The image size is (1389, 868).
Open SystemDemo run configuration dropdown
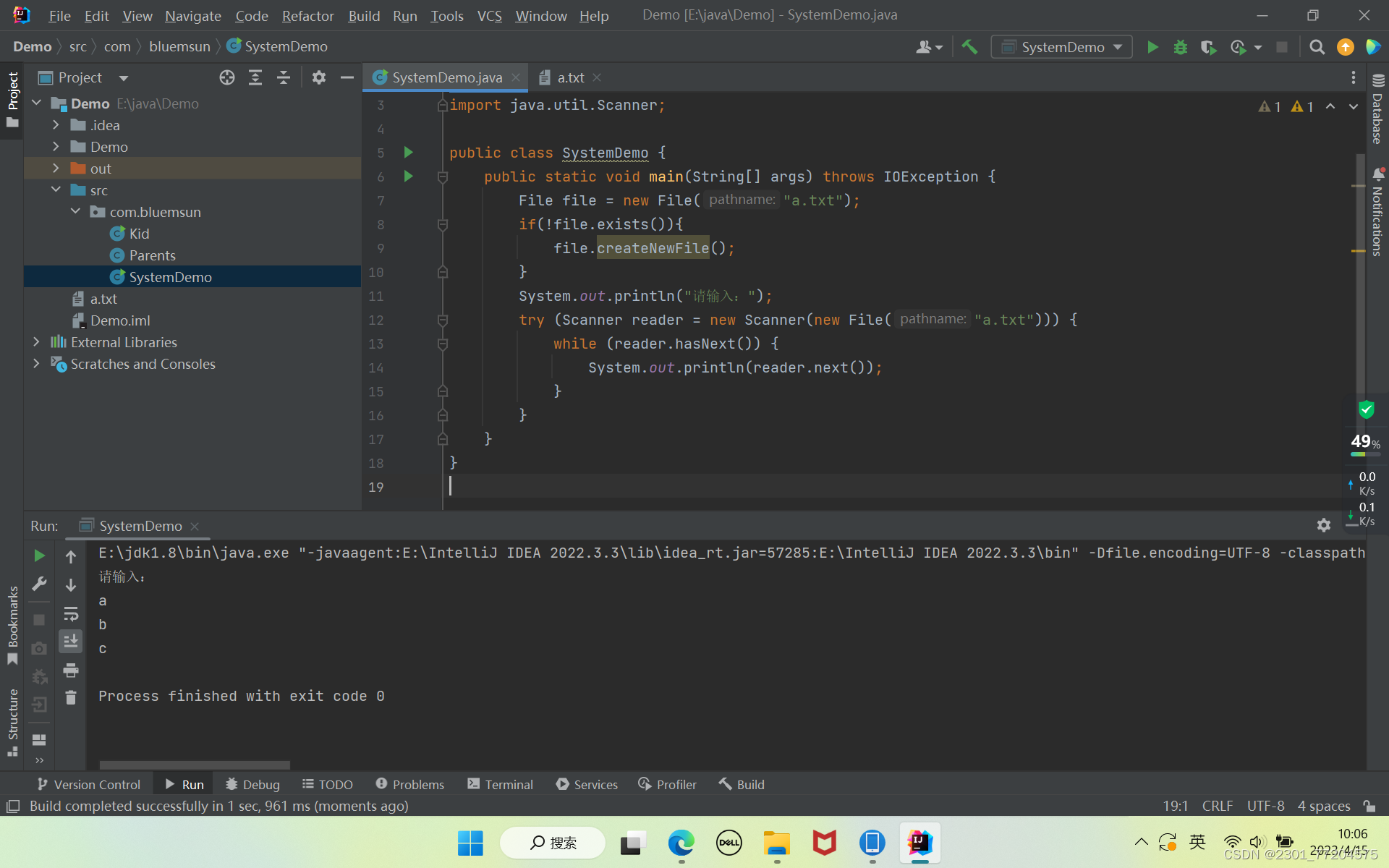pos(1061,47)
